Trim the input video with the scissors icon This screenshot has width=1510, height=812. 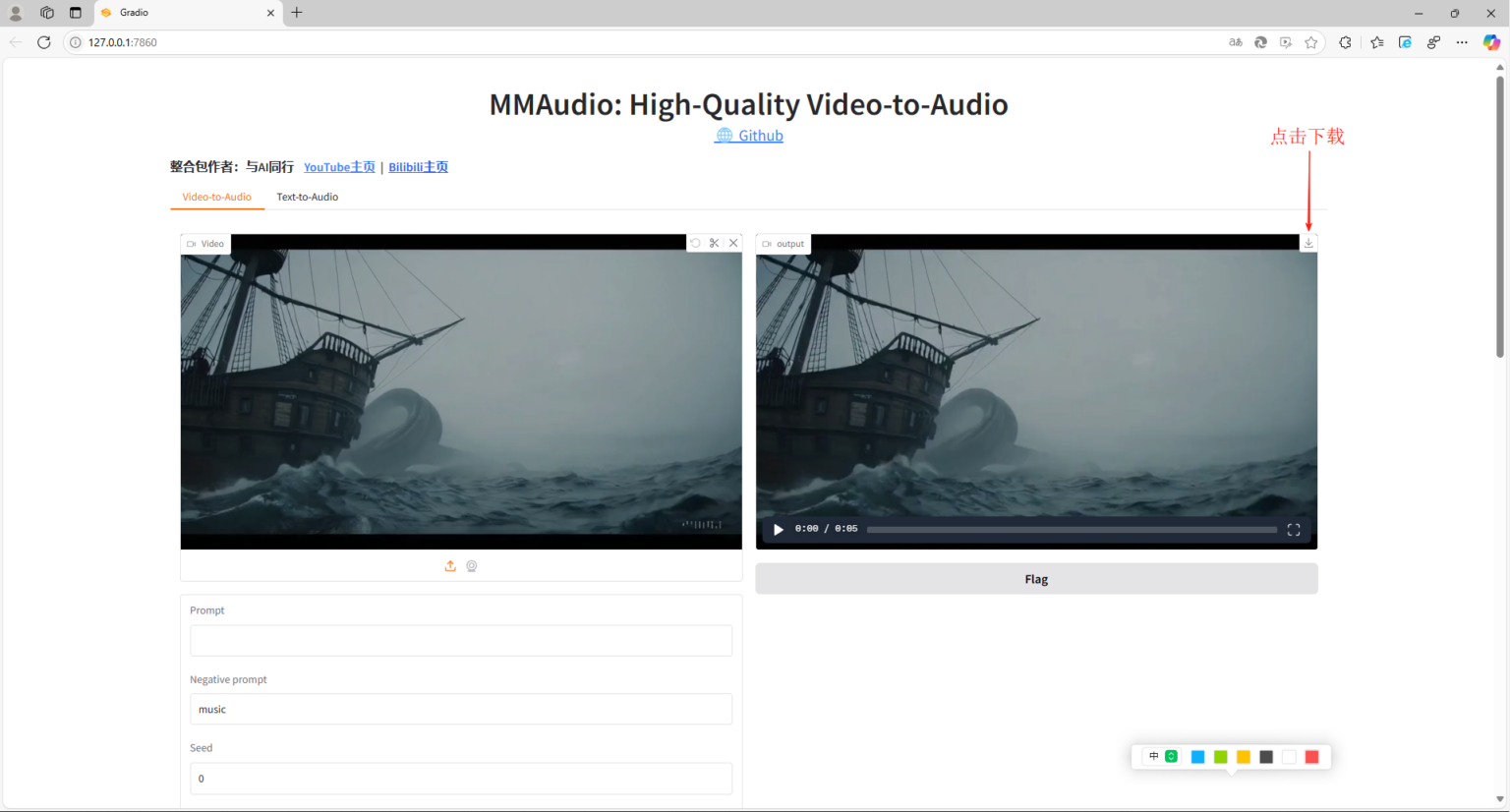click(x=715, y=243)
